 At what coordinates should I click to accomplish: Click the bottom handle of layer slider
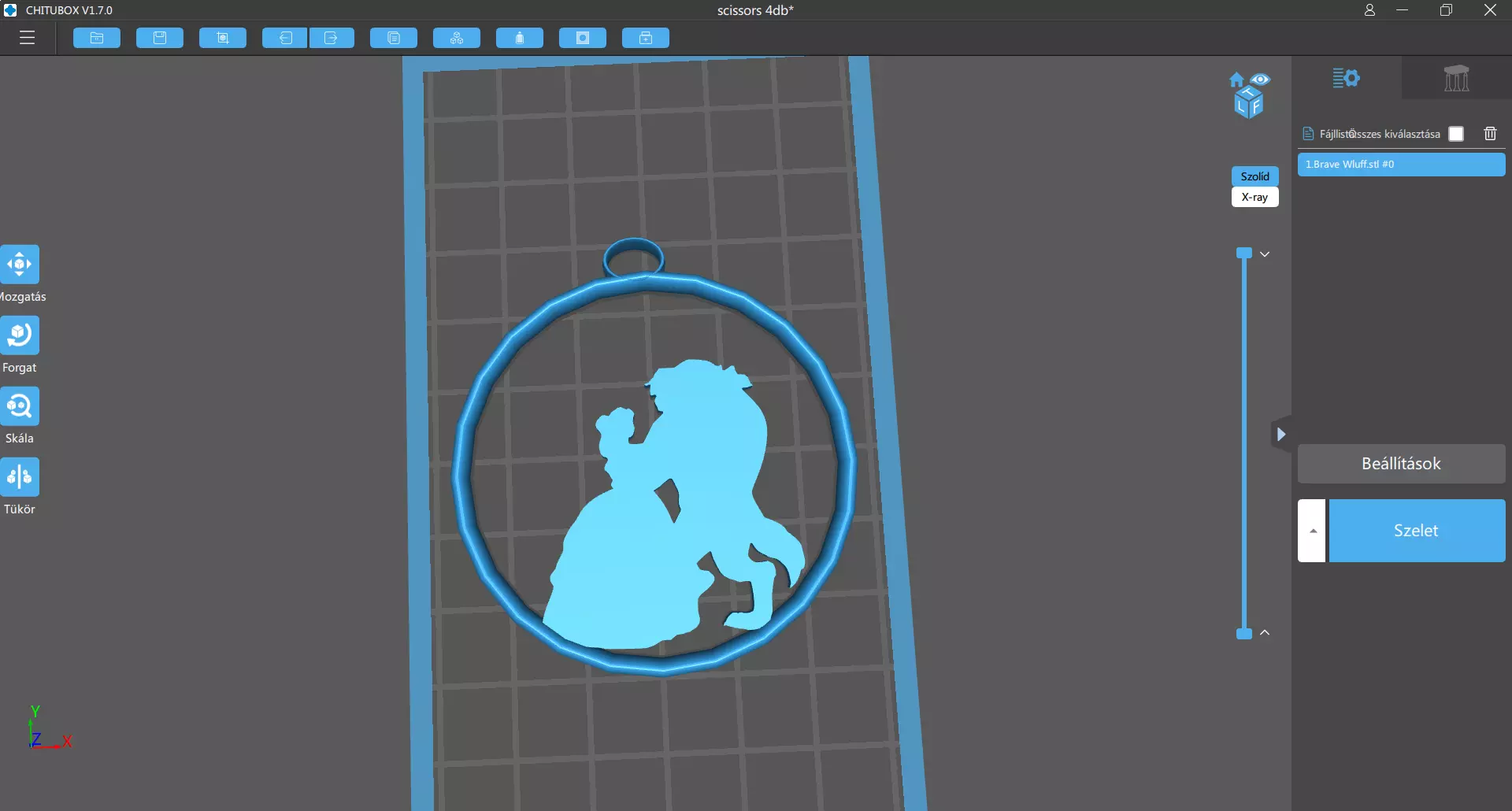click(1244, 634)
